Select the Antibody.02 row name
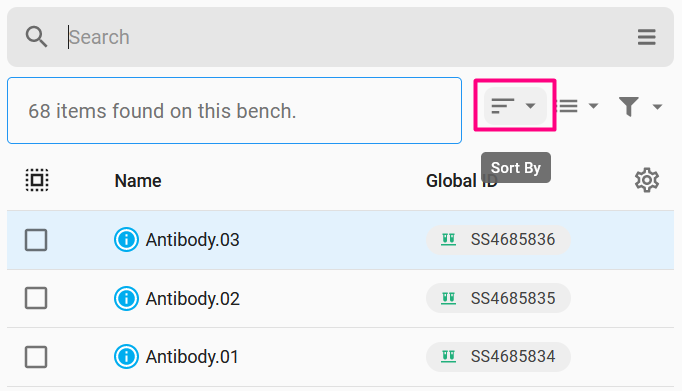Viewport: 682px width, 391px height. [192, 299]
